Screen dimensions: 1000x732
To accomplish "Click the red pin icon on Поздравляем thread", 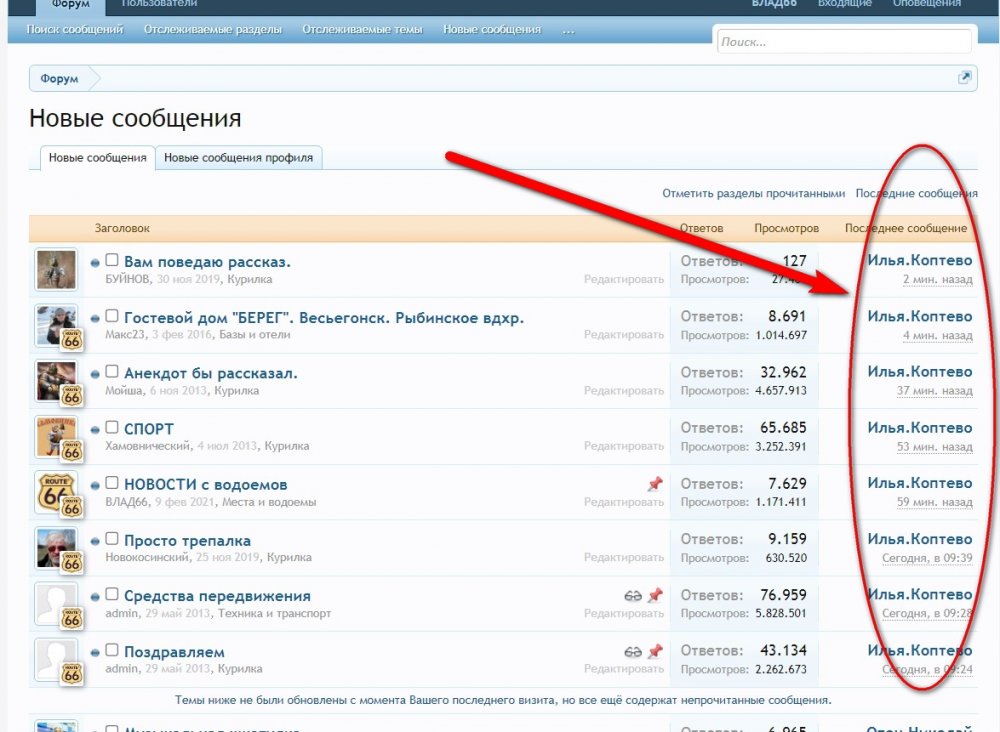I will [x=655, y=652].
